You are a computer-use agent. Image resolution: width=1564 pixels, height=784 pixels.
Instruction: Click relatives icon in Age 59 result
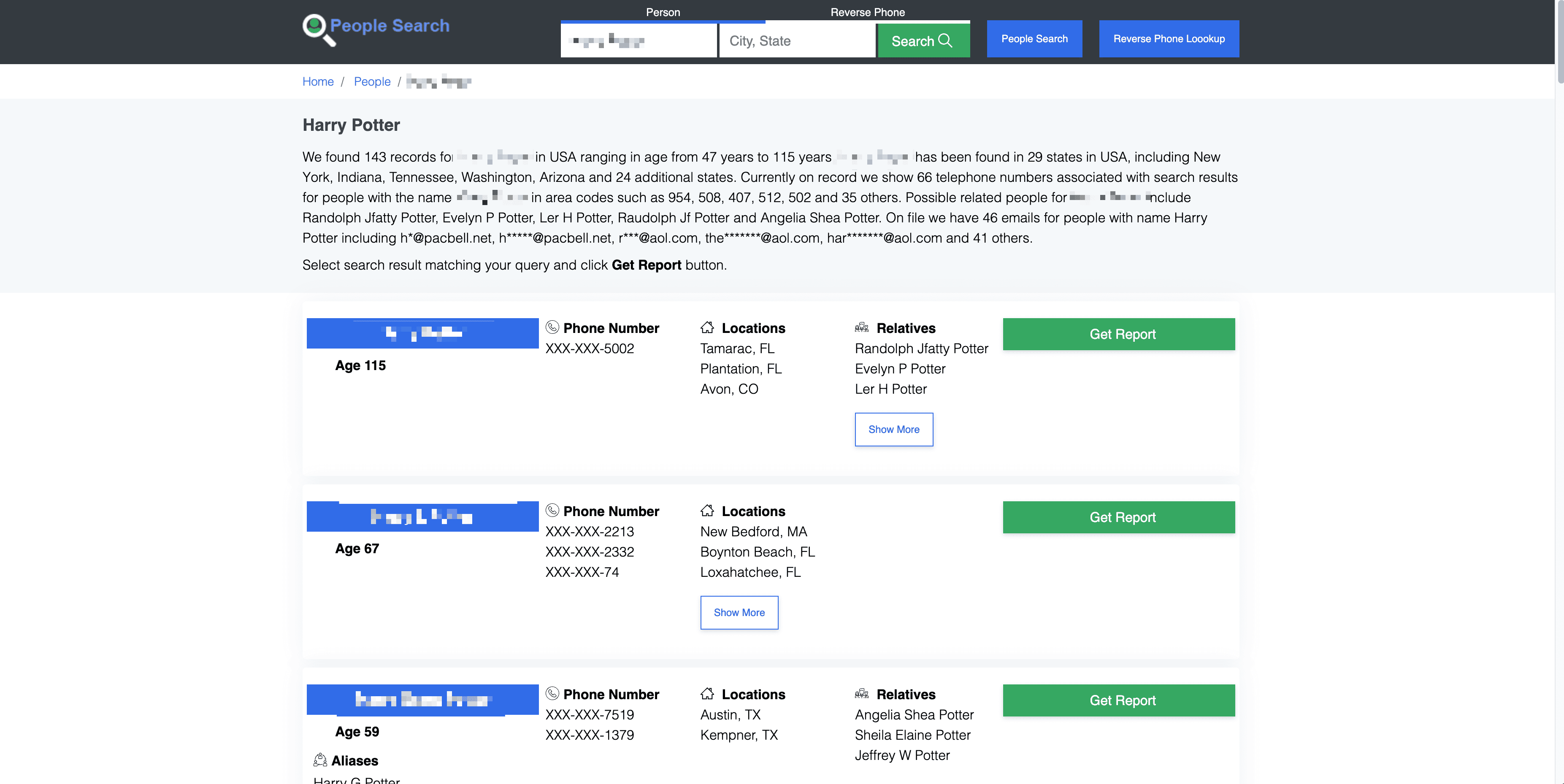tap(861, 694)
